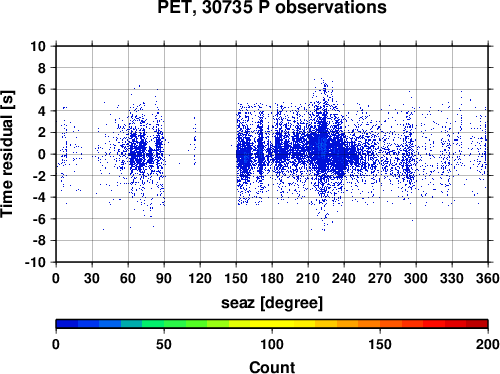This screenshot has width=500, height=374.
Task: Click the colorbar tick label 100
Action: [x=272, y=344]
